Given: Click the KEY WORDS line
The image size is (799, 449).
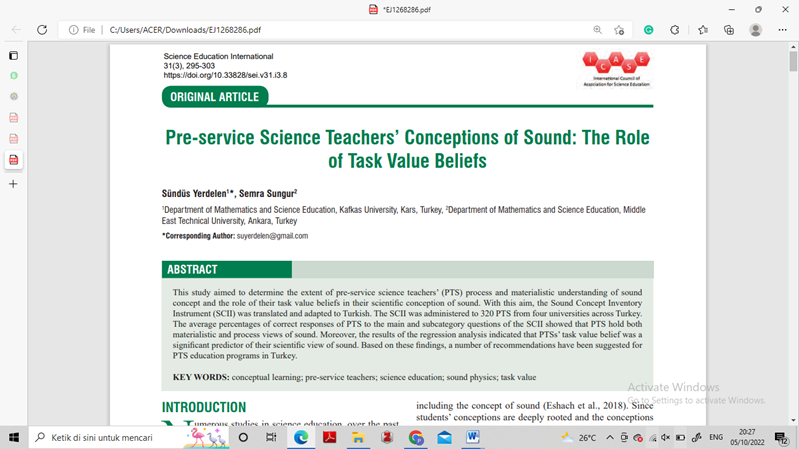Looking at the screenshot, I should point(354,377).
